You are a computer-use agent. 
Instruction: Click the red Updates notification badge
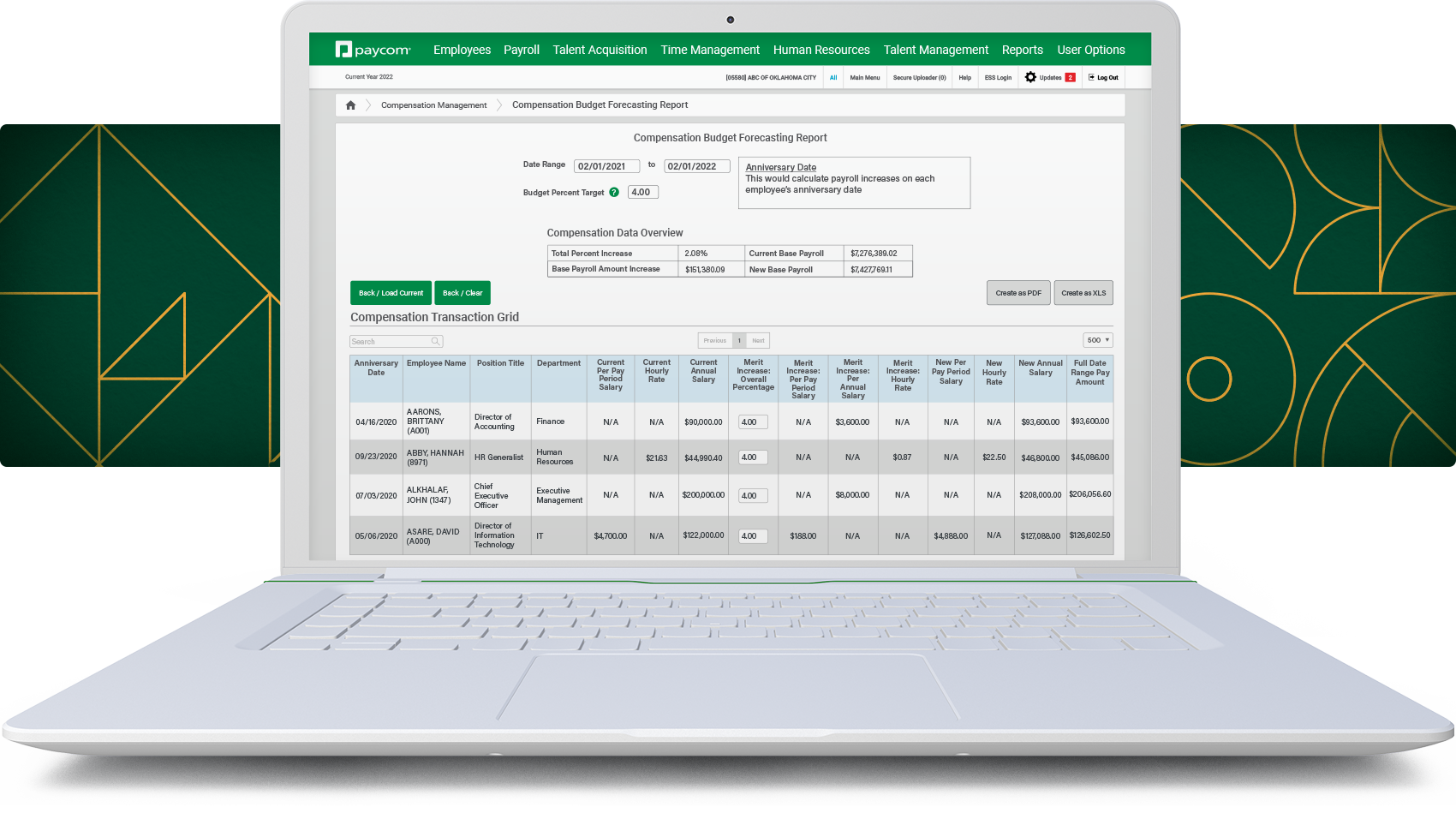1070,78
